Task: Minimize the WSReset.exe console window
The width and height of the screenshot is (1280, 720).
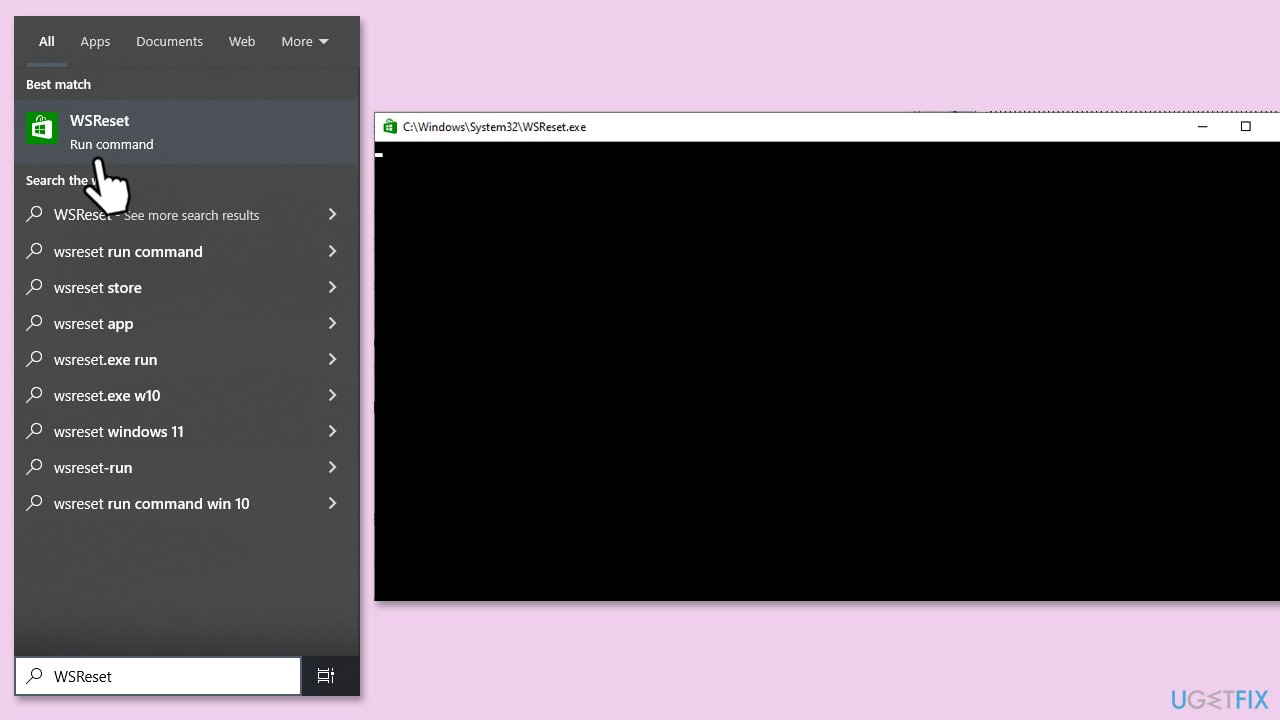Action: tap(1202, 127)
